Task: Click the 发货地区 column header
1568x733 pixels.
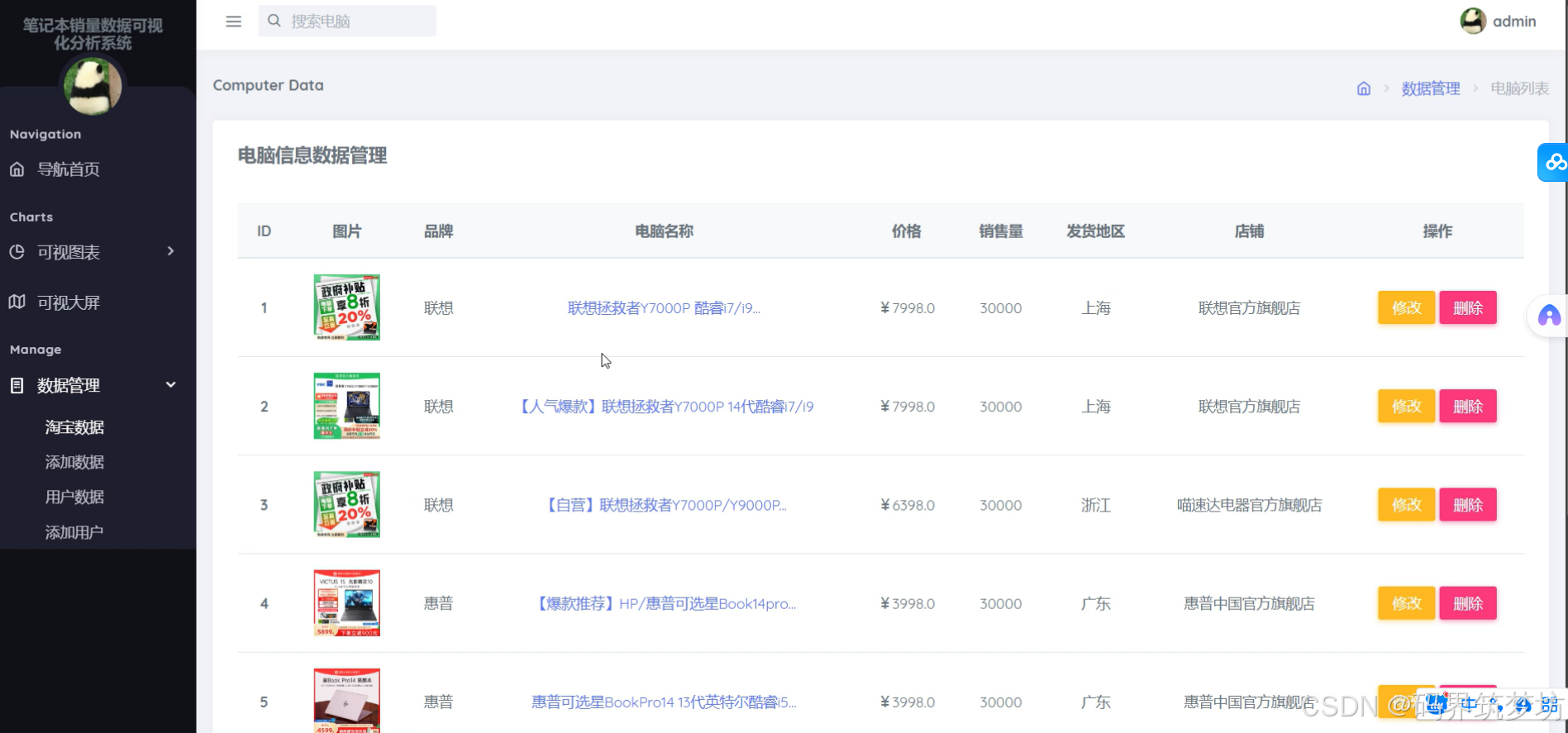Action: pos(1096,231)
